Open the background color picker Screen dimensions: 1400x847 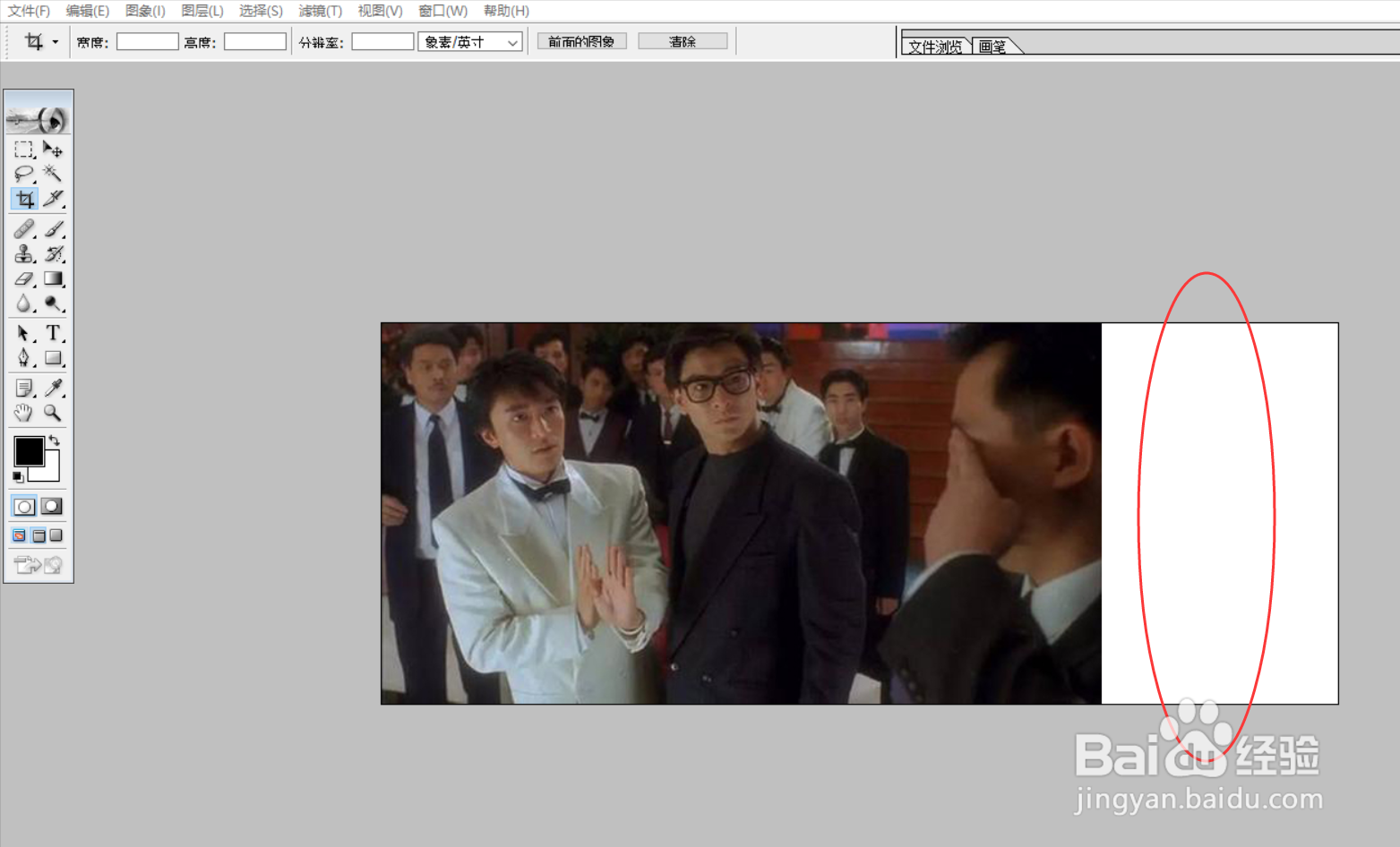coord(51,472)
